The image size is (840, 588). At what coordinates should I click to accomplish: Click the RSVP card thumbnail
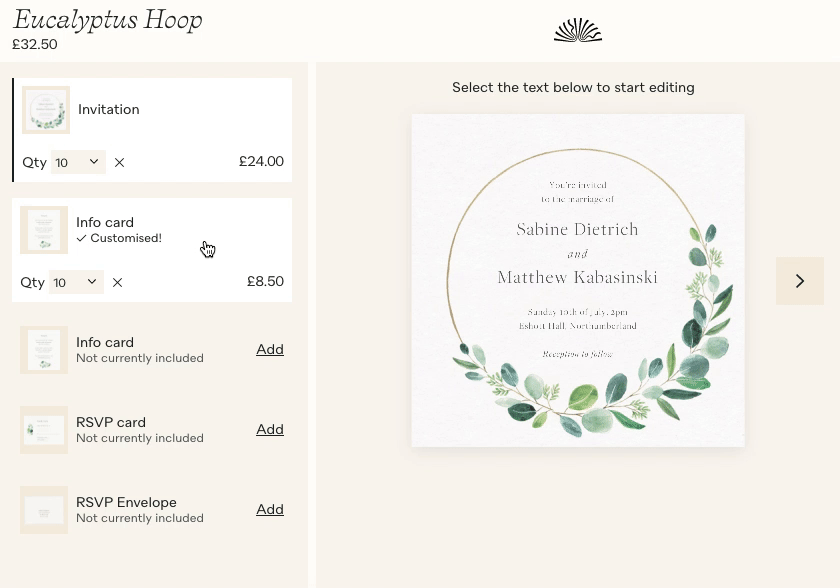pyautogui.click(x=44, y=430)
